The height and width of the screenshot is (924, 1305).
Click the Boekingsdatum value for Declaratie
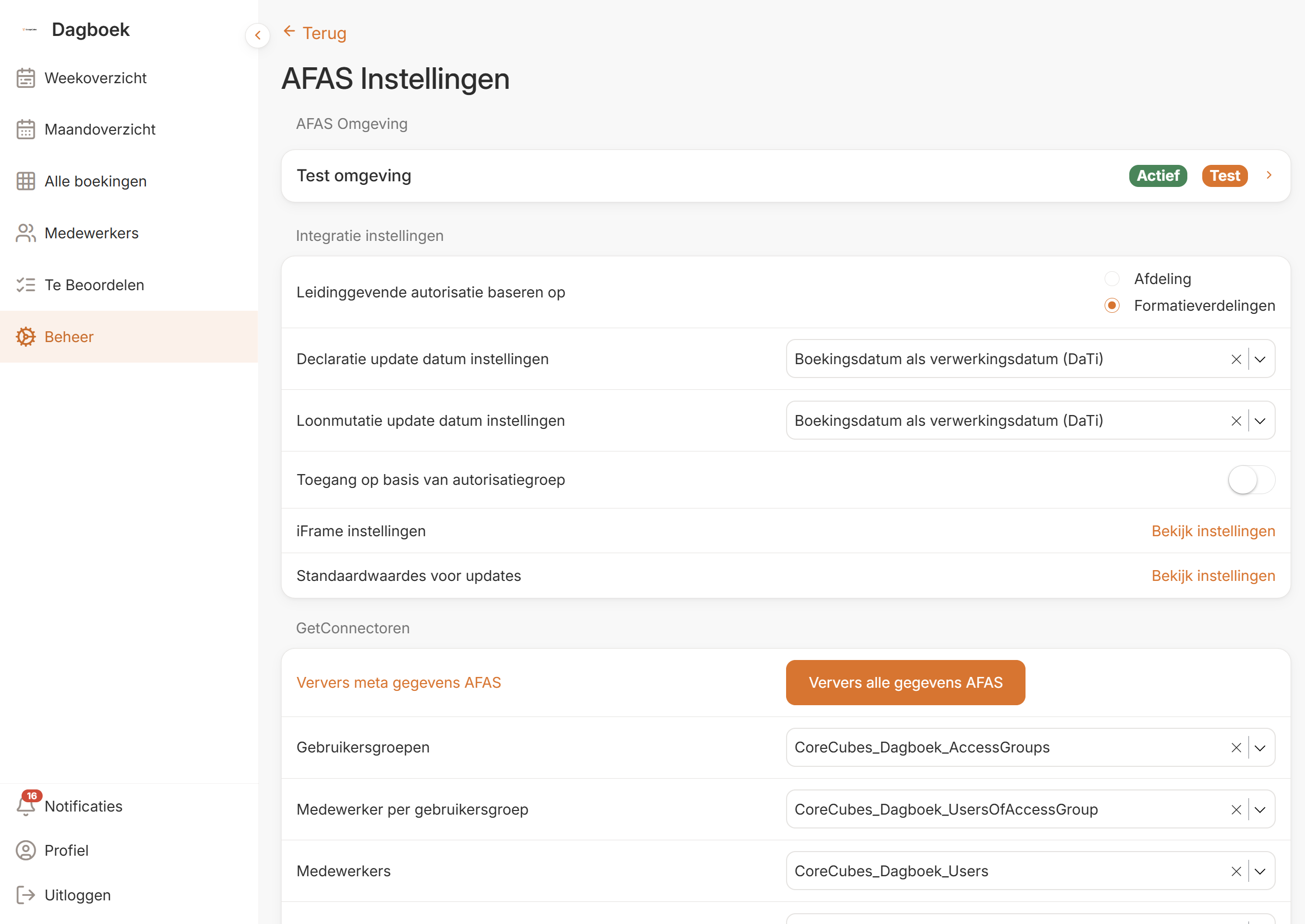tap(949, 359)
